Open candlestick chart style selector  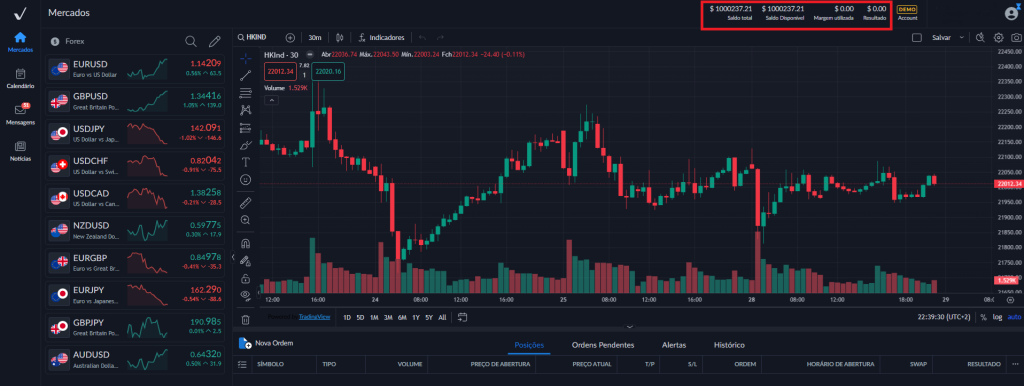[x=340, y=38]
